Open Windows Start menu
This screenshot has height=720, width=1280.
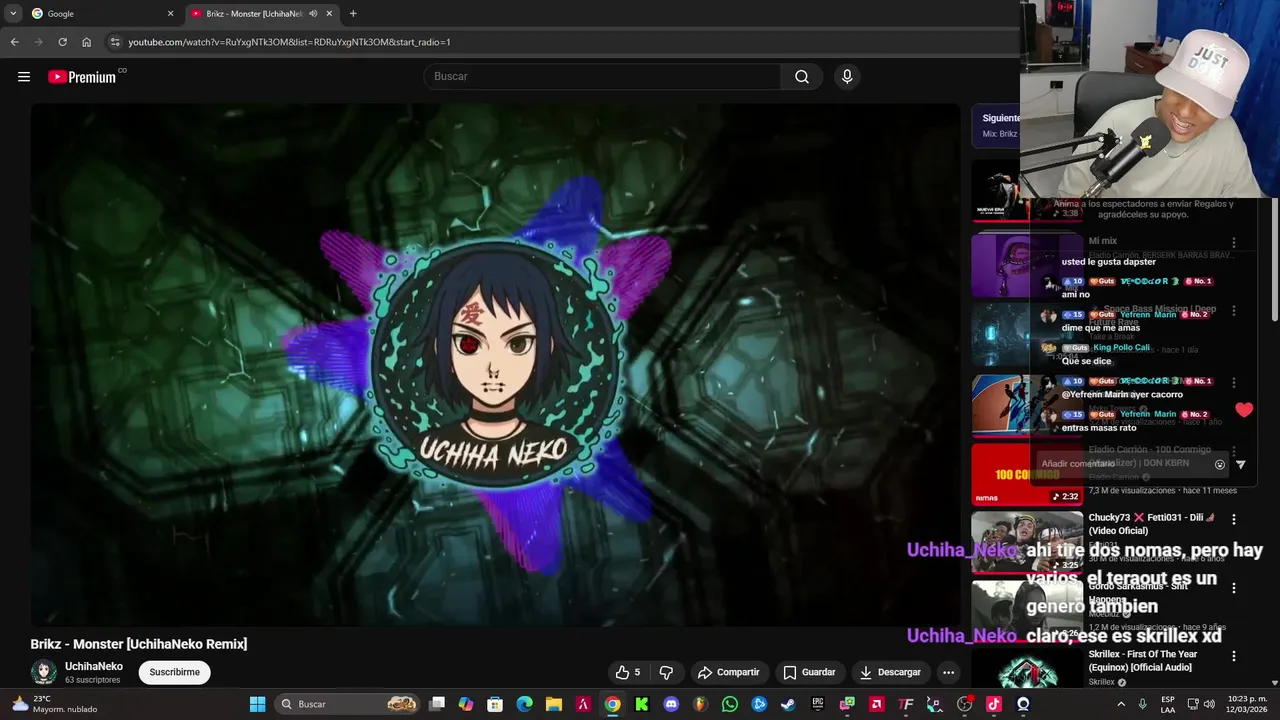[x=257, y=704]
